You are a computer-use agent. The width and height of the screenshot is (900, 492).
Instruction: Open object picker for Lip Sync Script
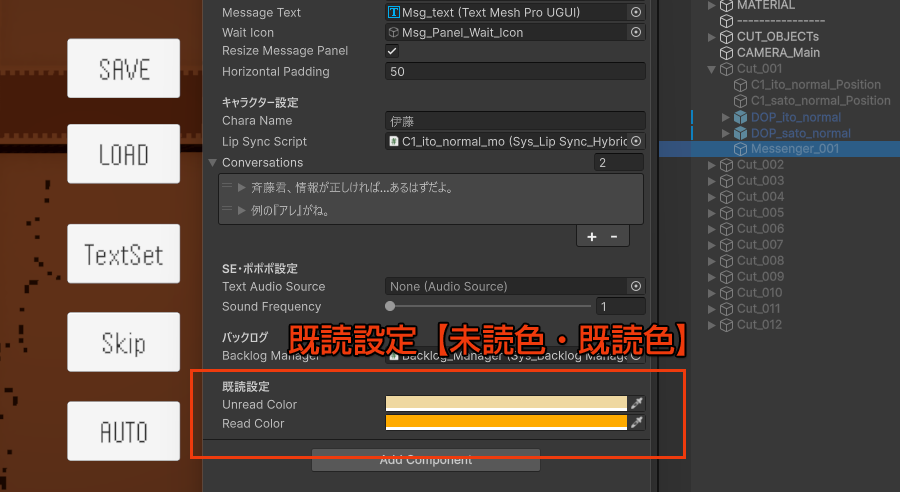pyautogui.click(x=636, y=142)
